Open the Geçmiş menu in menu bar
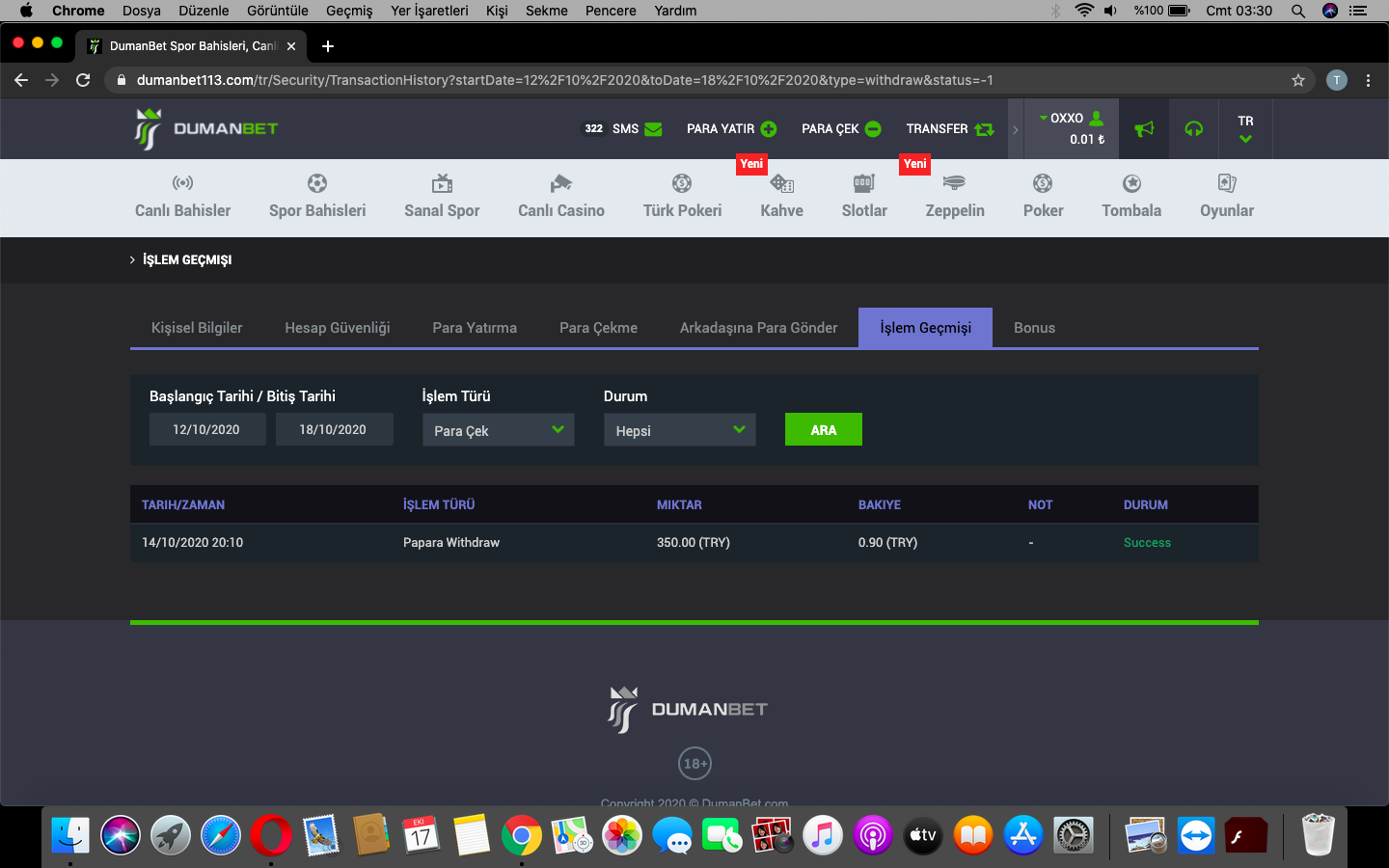This screenshot has width=1389, height=868. (349, 11)
